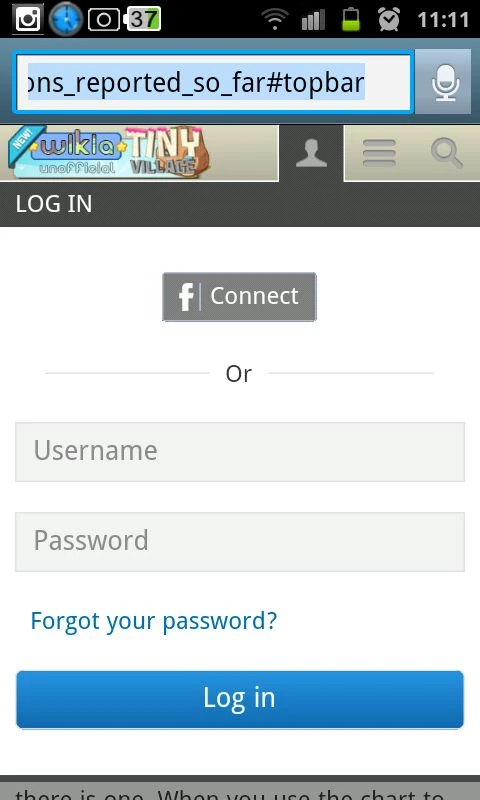Open the Instagram notification icon
The height and width of the screenshot is (800, 480).
(x=28, y=19)
